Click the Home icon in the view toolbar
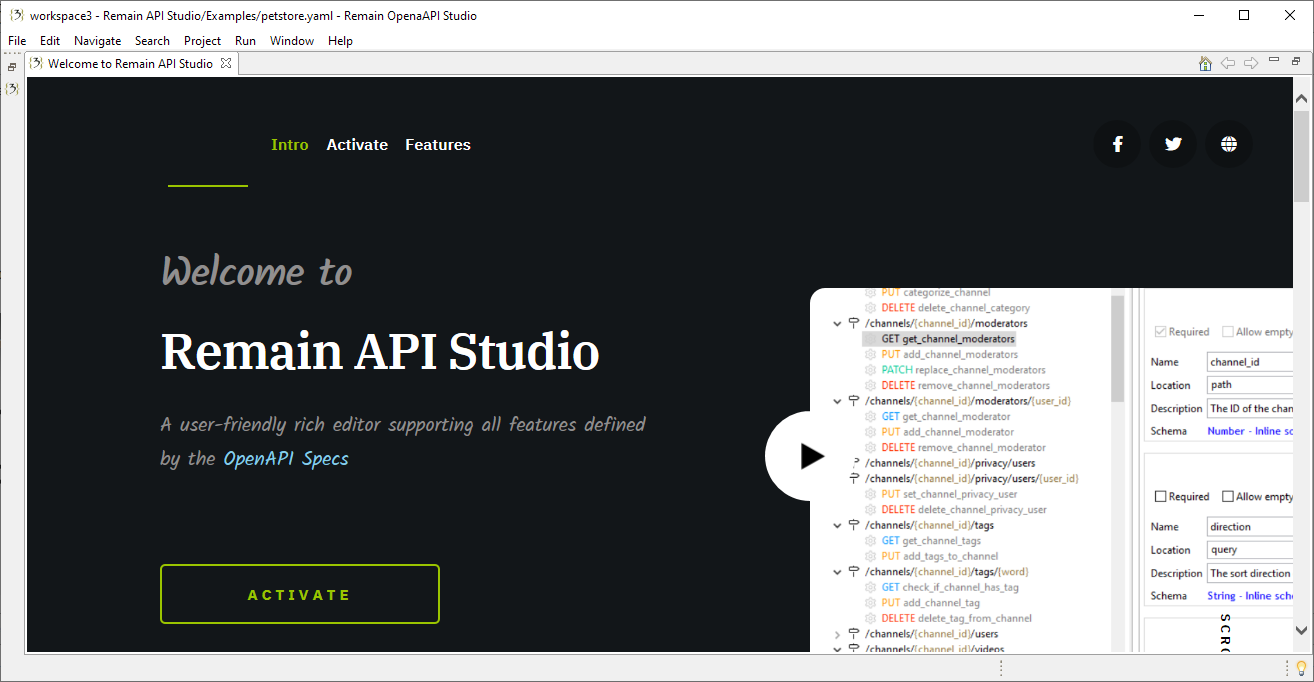Screen dimensions: 1314x682 coord(1205,63)
